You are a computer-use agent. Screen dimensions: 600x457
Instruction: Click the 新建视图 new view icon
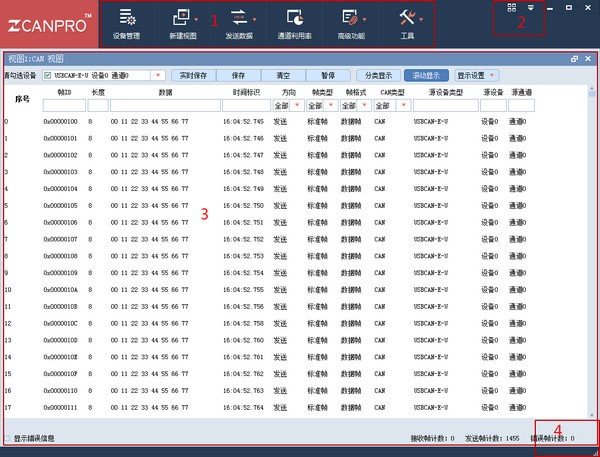click(x=183, y=22)
